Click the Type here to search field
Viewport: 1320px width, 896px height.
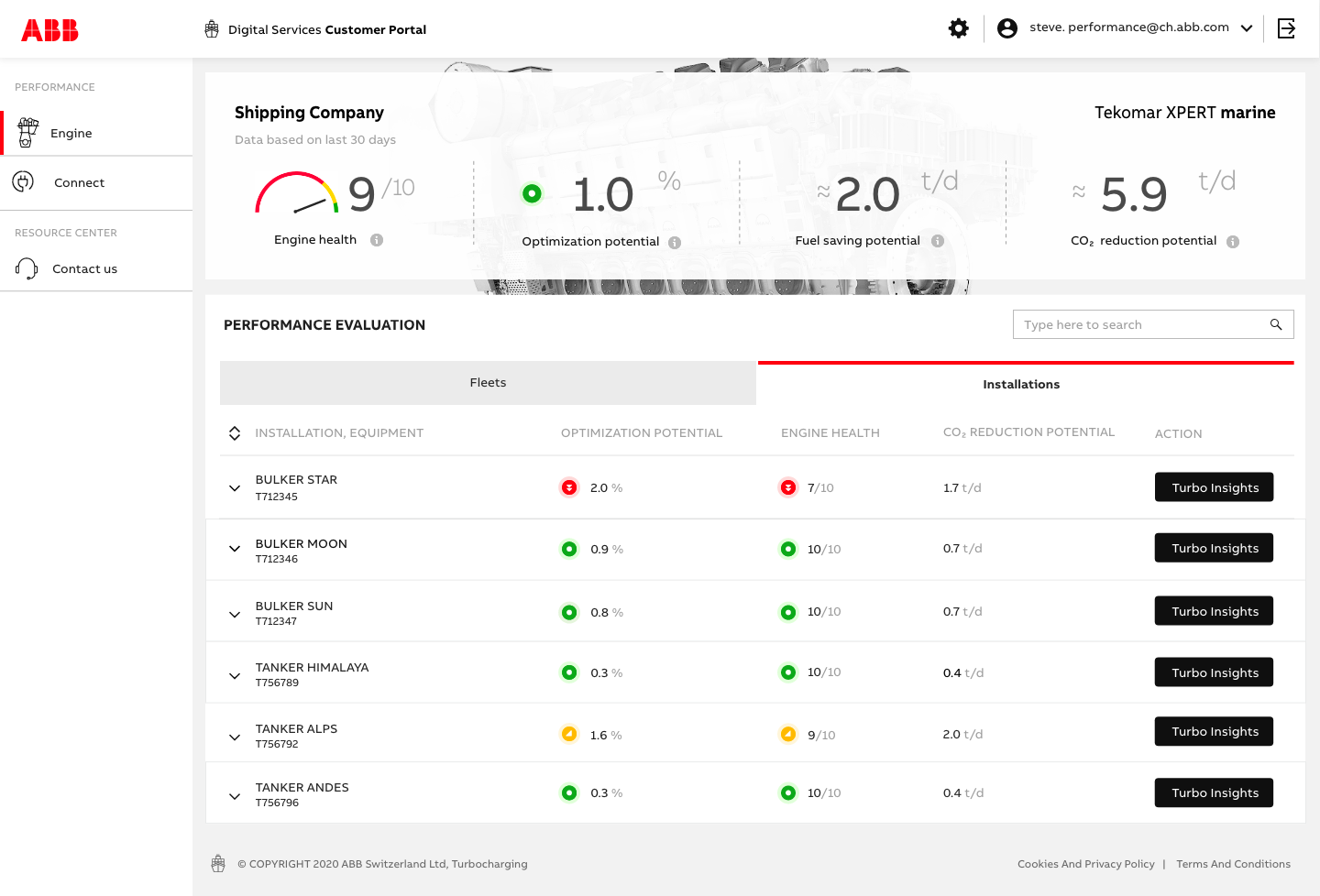pyautogui.click(x=1137, y=324)
